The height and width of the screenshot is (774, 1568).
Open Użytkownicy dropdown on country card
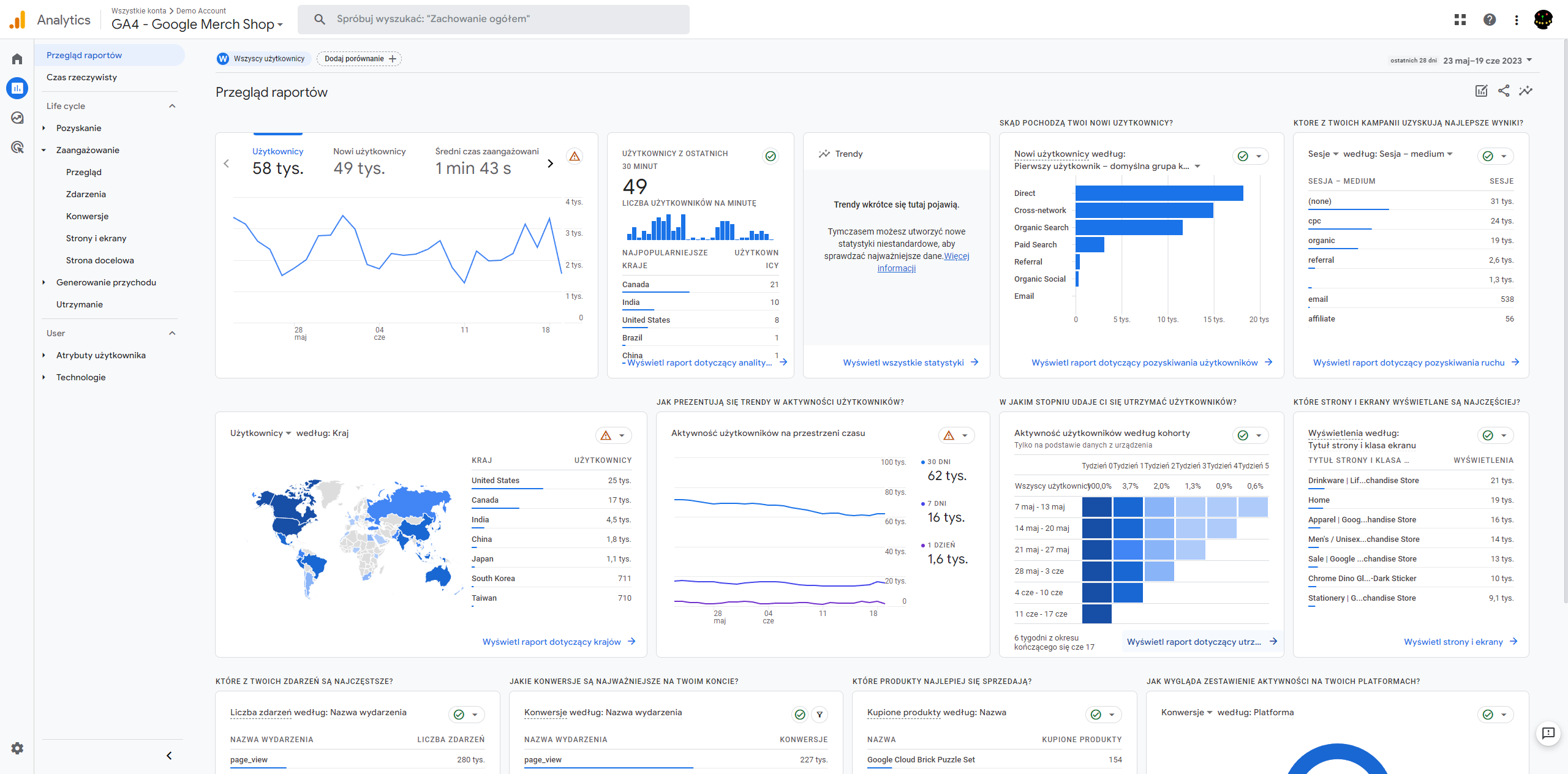[x=261, y=433]
